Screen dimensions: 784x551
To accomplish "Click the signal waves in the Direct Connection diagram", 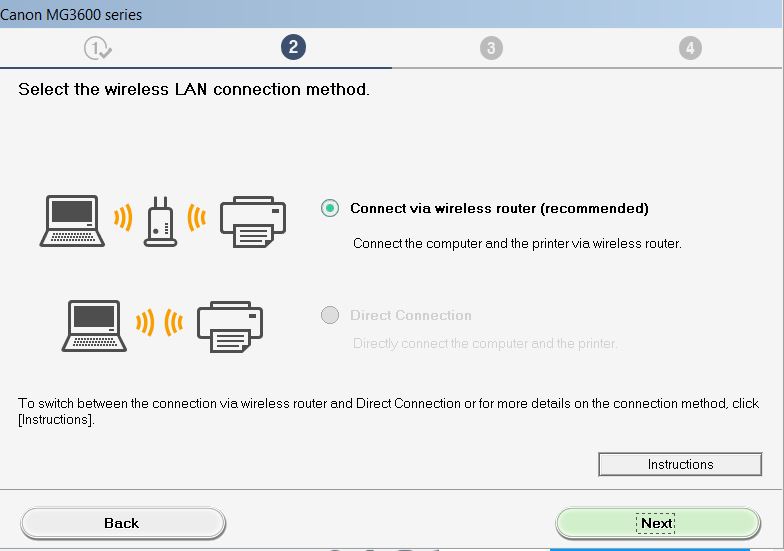I will [160, 322].
